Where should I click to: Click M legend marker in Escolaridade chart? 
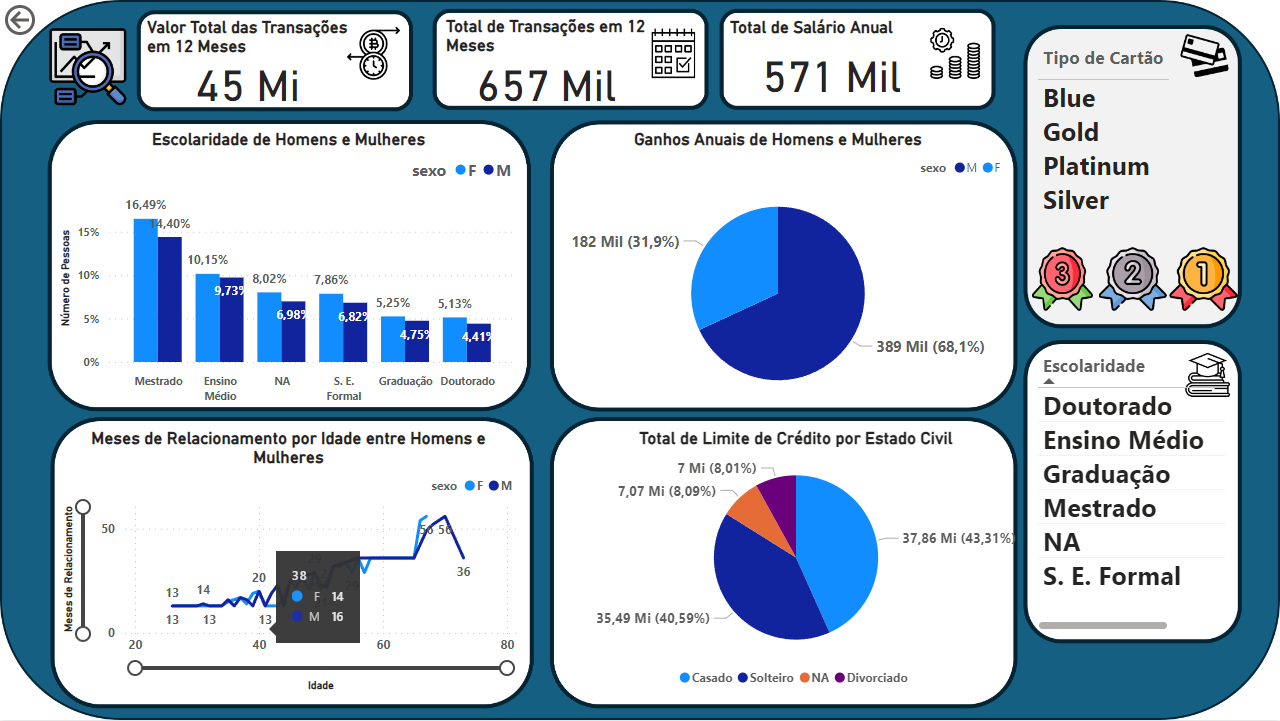(x=489, y=171)
